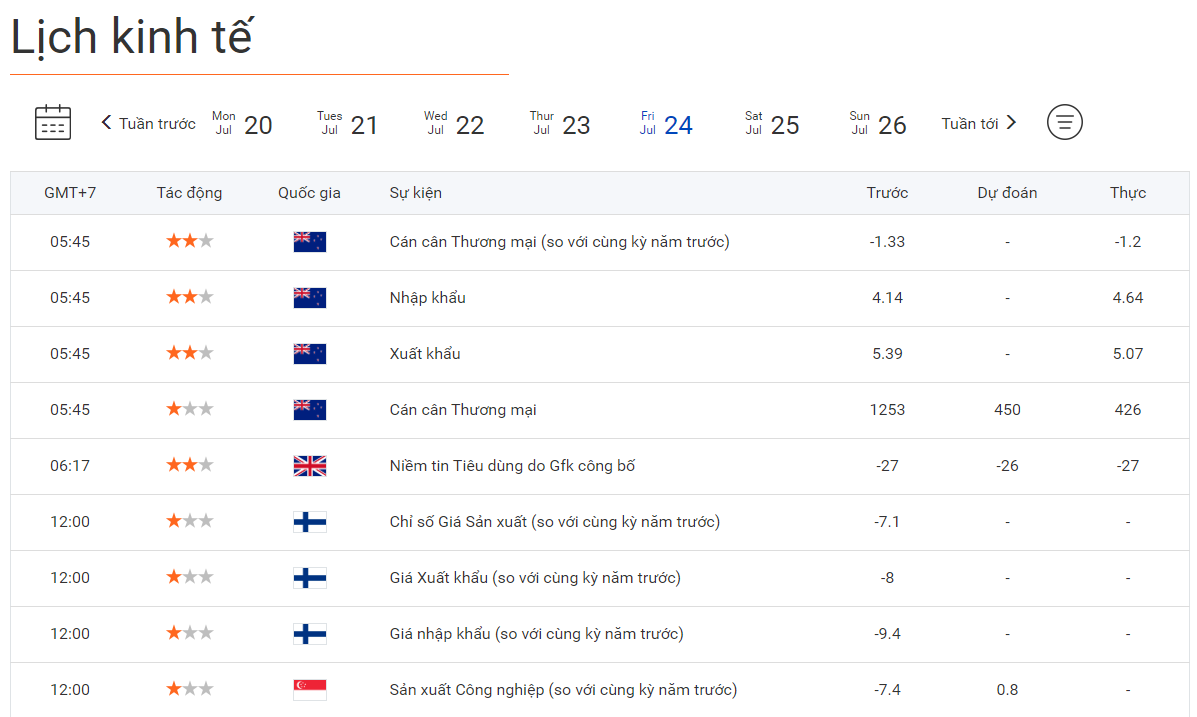Click impact stars for Gfk consumer confidence
Screen dimensions: 1197x717
tap(189, 466)
